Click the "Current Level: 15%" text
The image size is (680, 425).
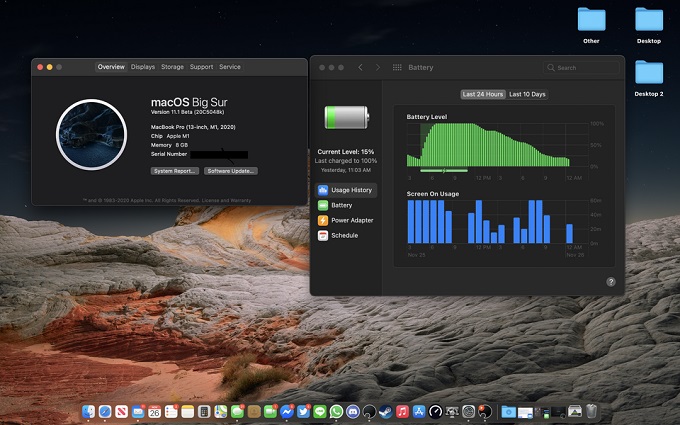pos(346,152)
